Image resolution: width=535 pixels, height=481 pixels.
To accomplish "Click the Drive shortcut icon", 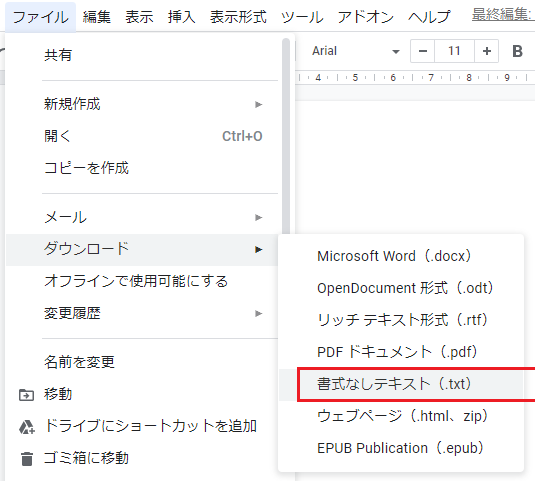I will click(27, 427).
